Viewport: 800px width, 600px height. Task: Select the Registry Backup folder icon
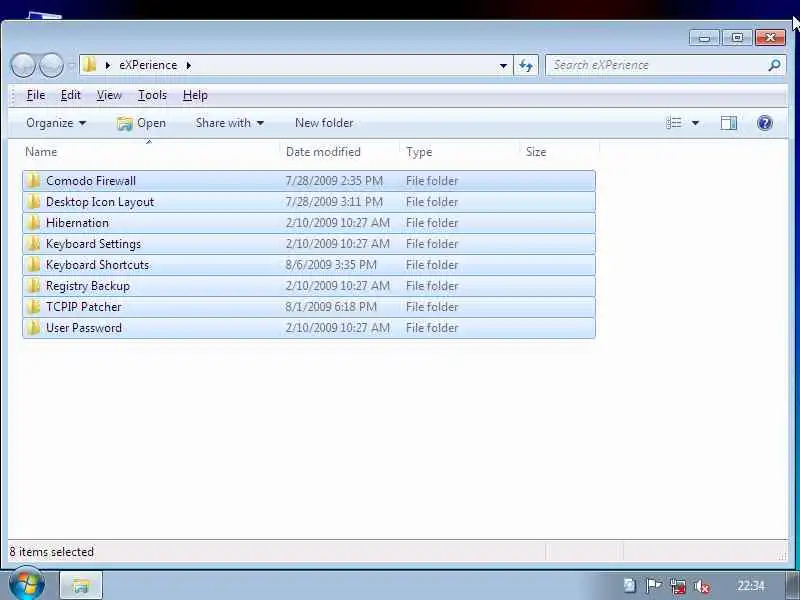pyautogui.click(x=34, y=286)
